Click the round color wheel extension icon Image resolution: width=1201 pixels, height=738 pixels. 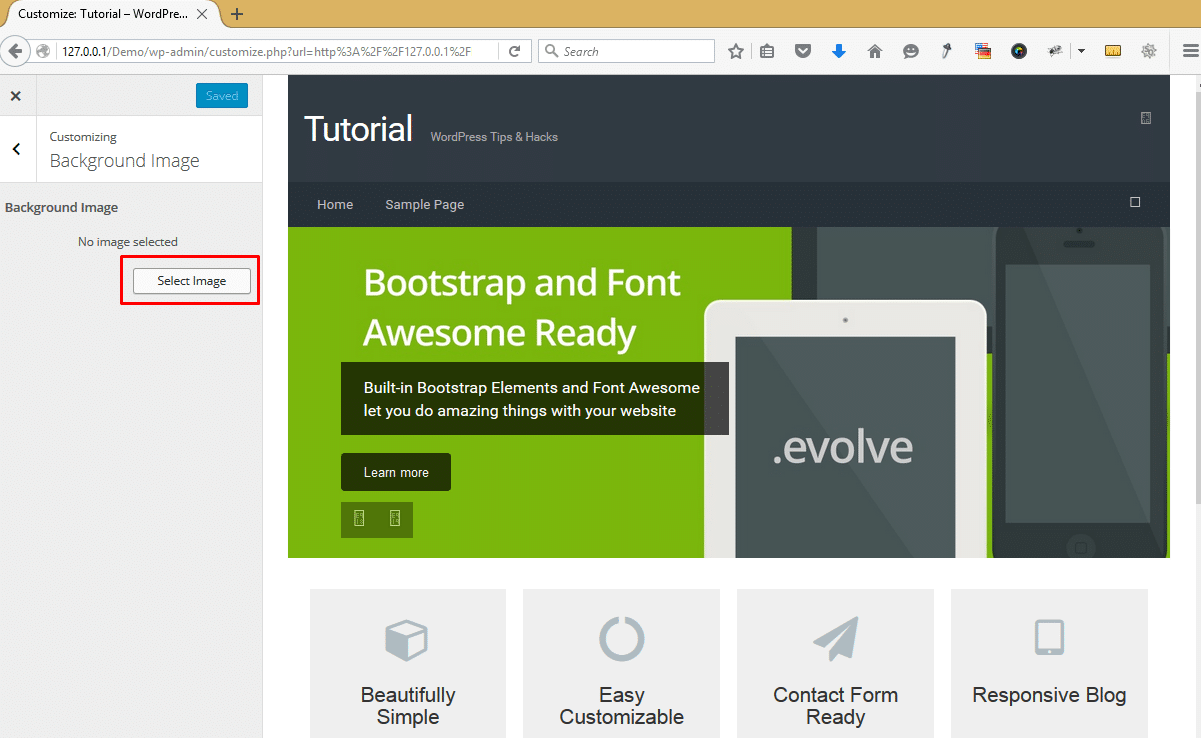[1019, 51]
